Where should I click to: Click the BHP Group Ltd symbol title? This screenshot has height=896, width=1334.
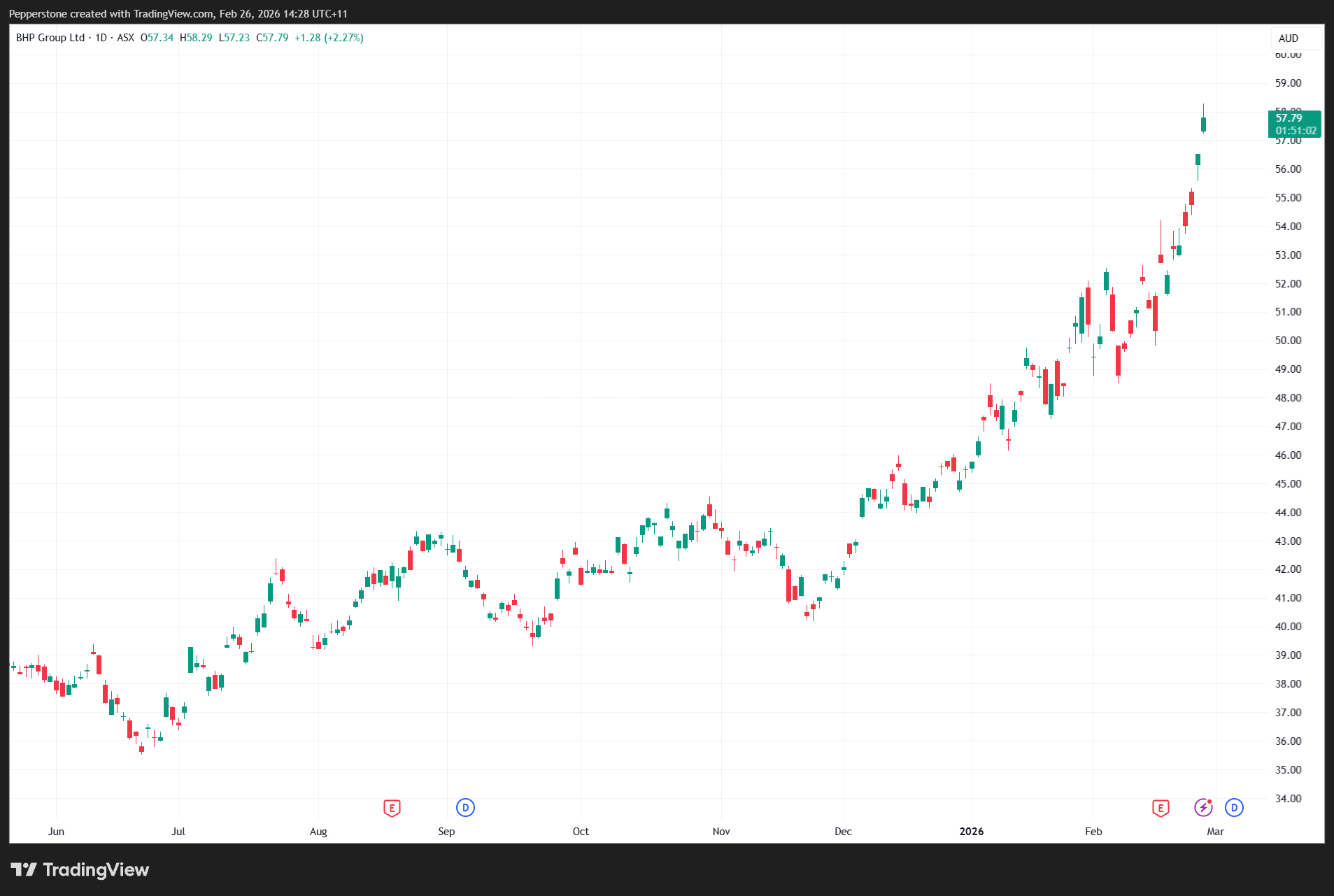[x=50, y=38]
